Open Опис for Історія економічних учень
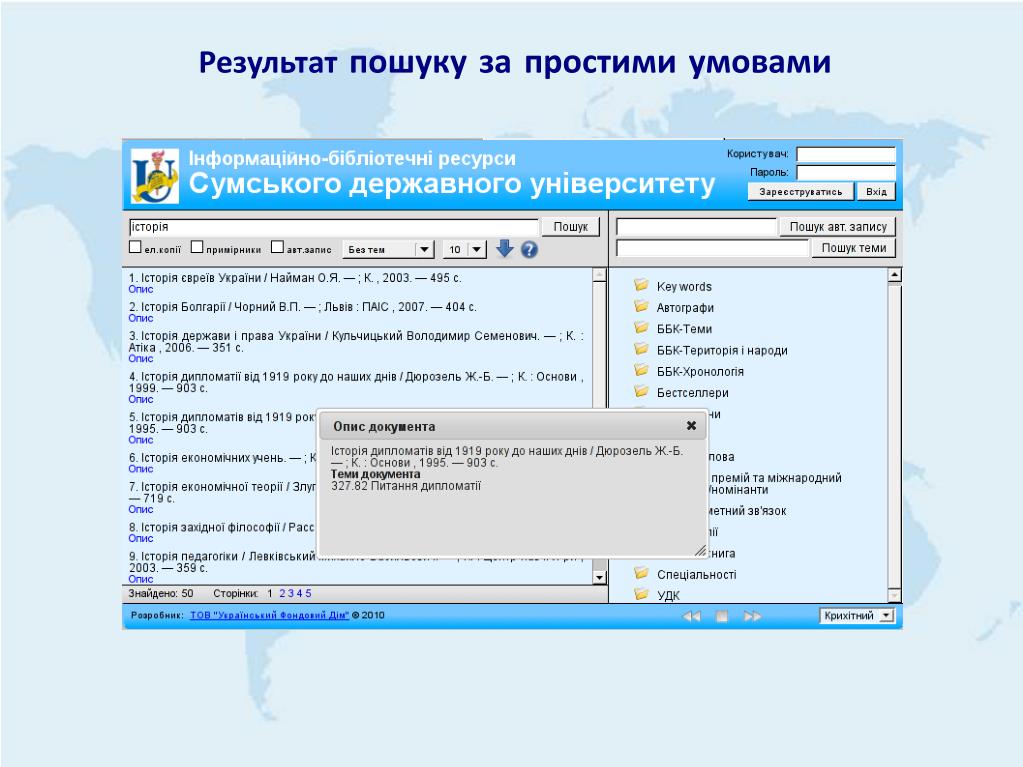This screenshot has width=1023, height=767. [141, 469]
